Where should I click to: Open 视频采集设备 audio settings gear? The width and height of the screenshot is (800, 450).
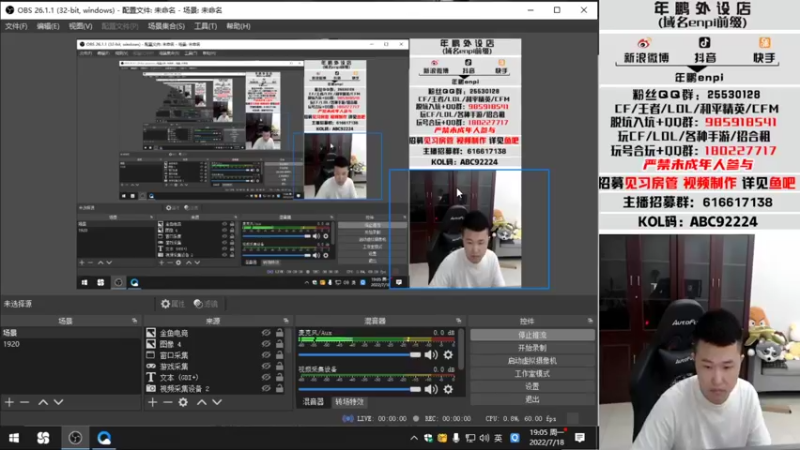[x=448, y=389]
